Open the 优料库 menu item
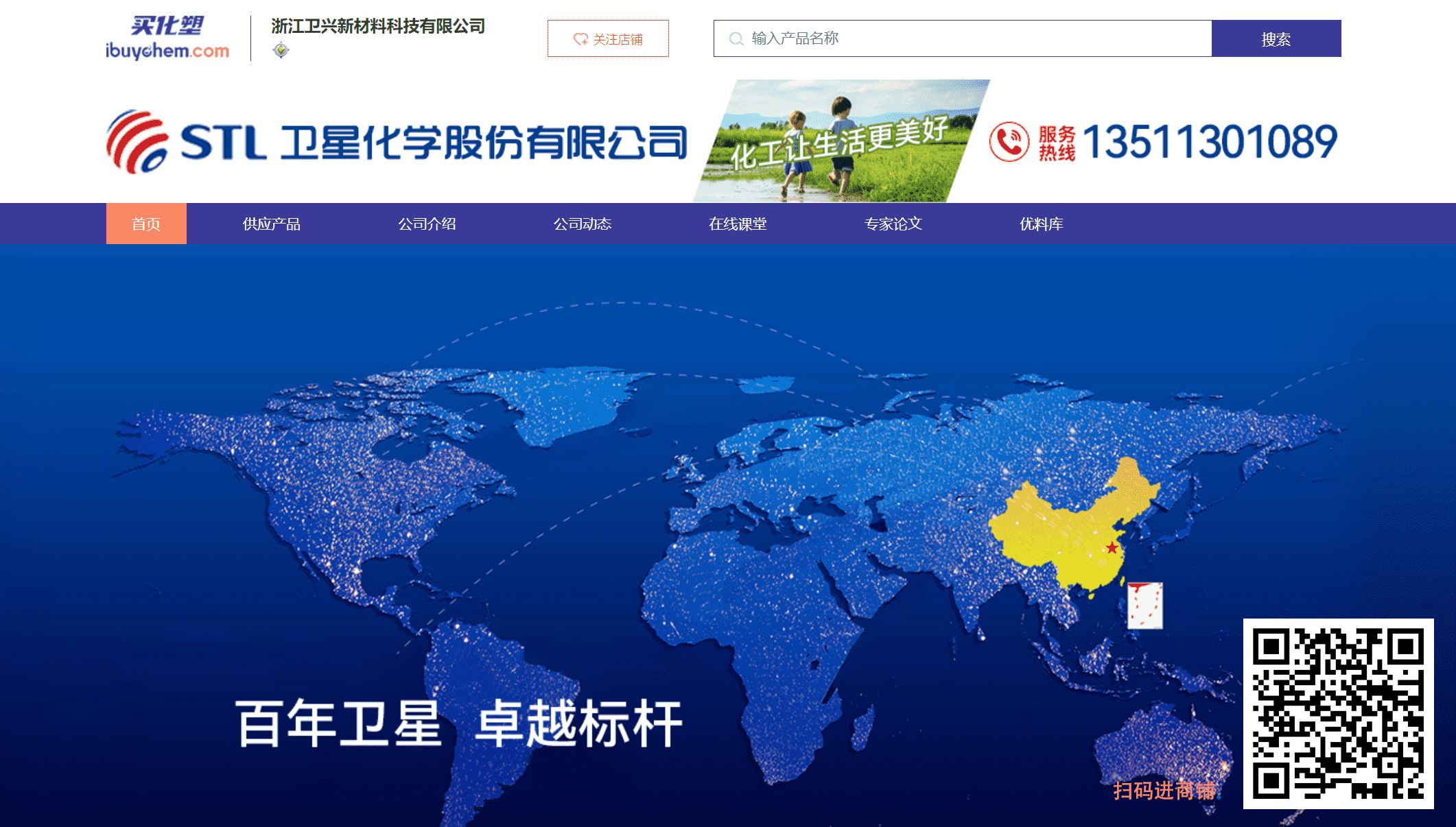Screen dimensions: 1456x827 pyautogui.click(x=1041, y=224)
